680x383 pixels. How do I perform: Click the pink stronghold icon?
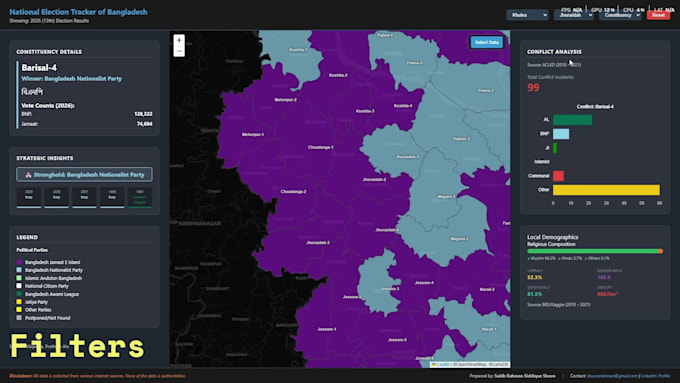tap(28, 175)
